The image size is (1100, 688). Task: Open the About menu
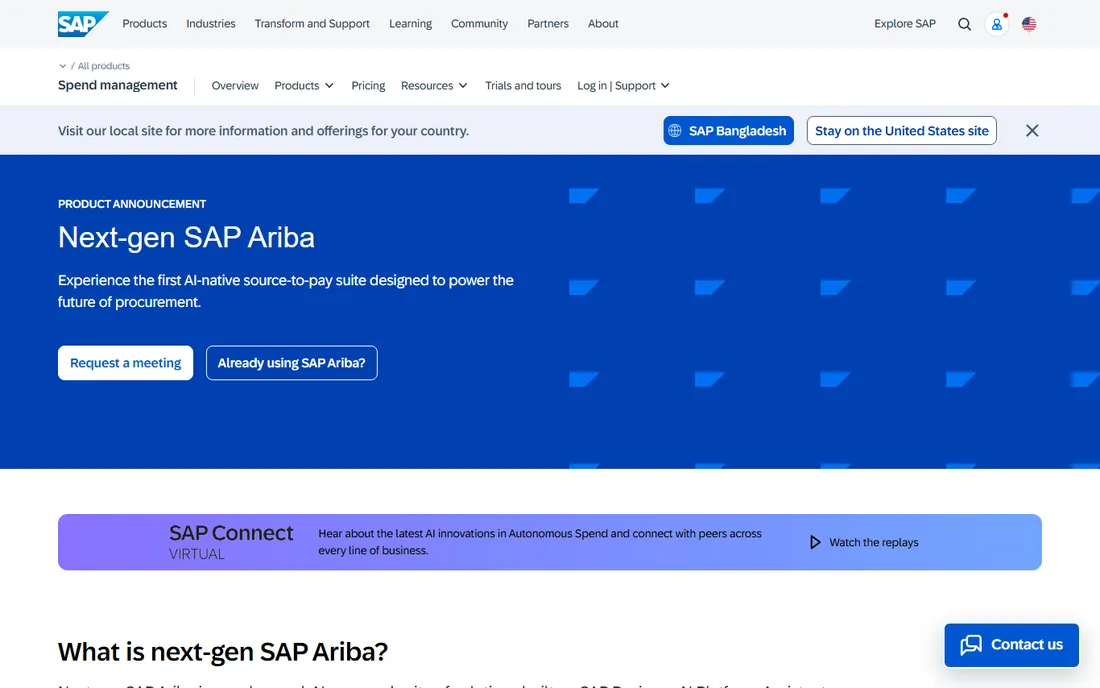coord(603,24)
